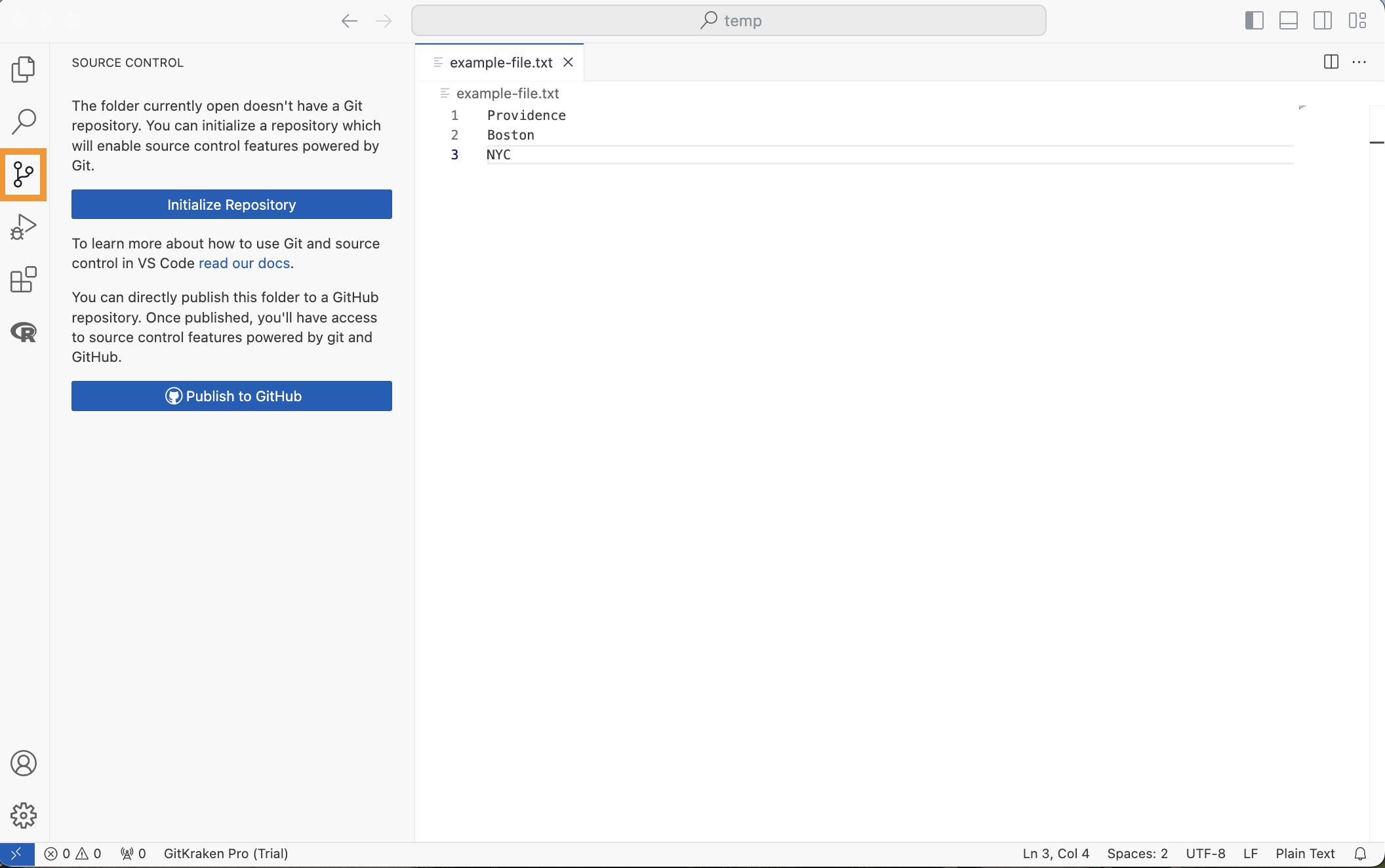
Task: Open the Manage gear icon
Action: (x=24, y=816)
